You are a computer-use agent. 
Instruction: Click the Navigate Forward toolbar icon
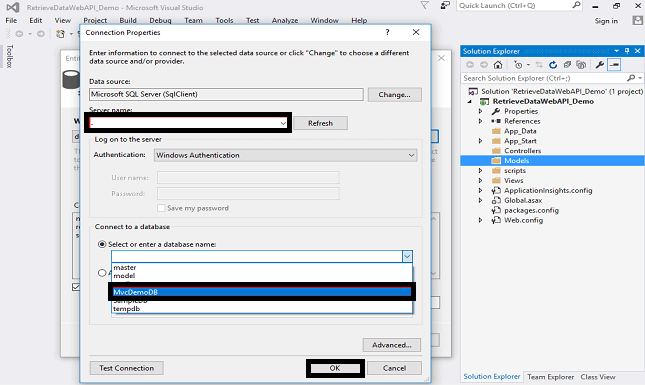(x=40, y=34)
